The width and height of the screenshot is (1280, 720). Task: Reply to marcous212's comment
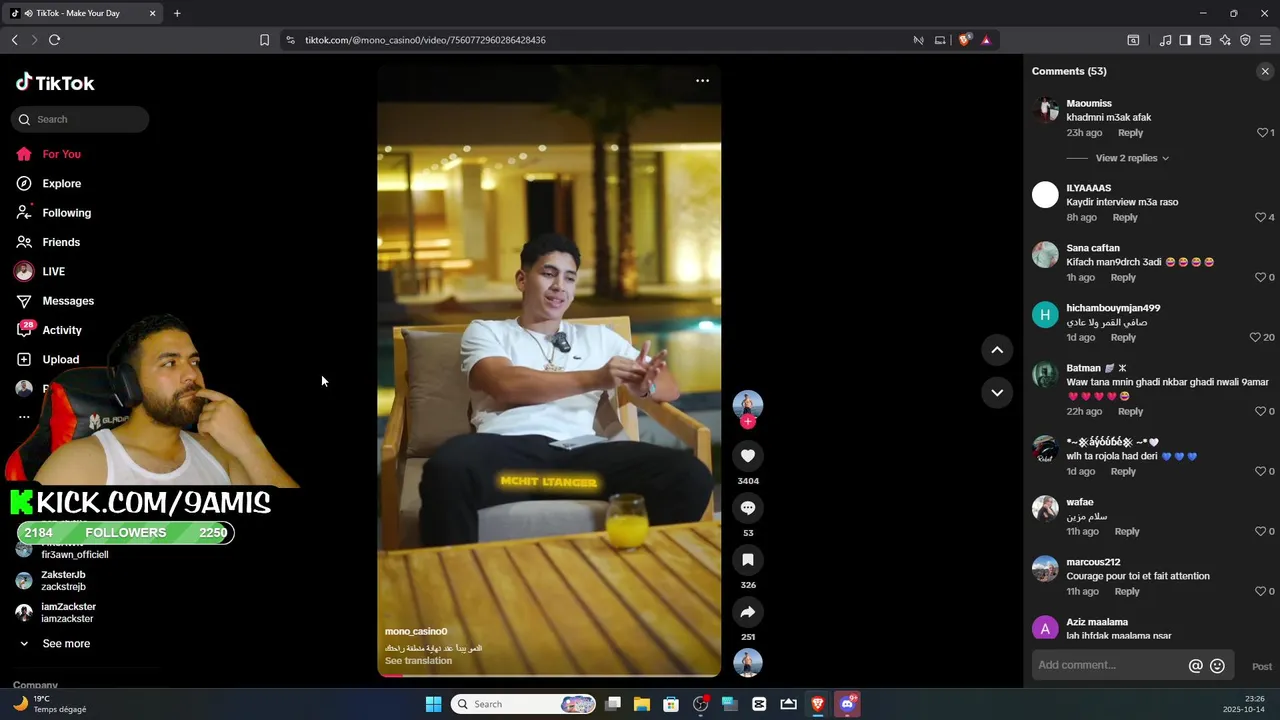coord(1127,592)
